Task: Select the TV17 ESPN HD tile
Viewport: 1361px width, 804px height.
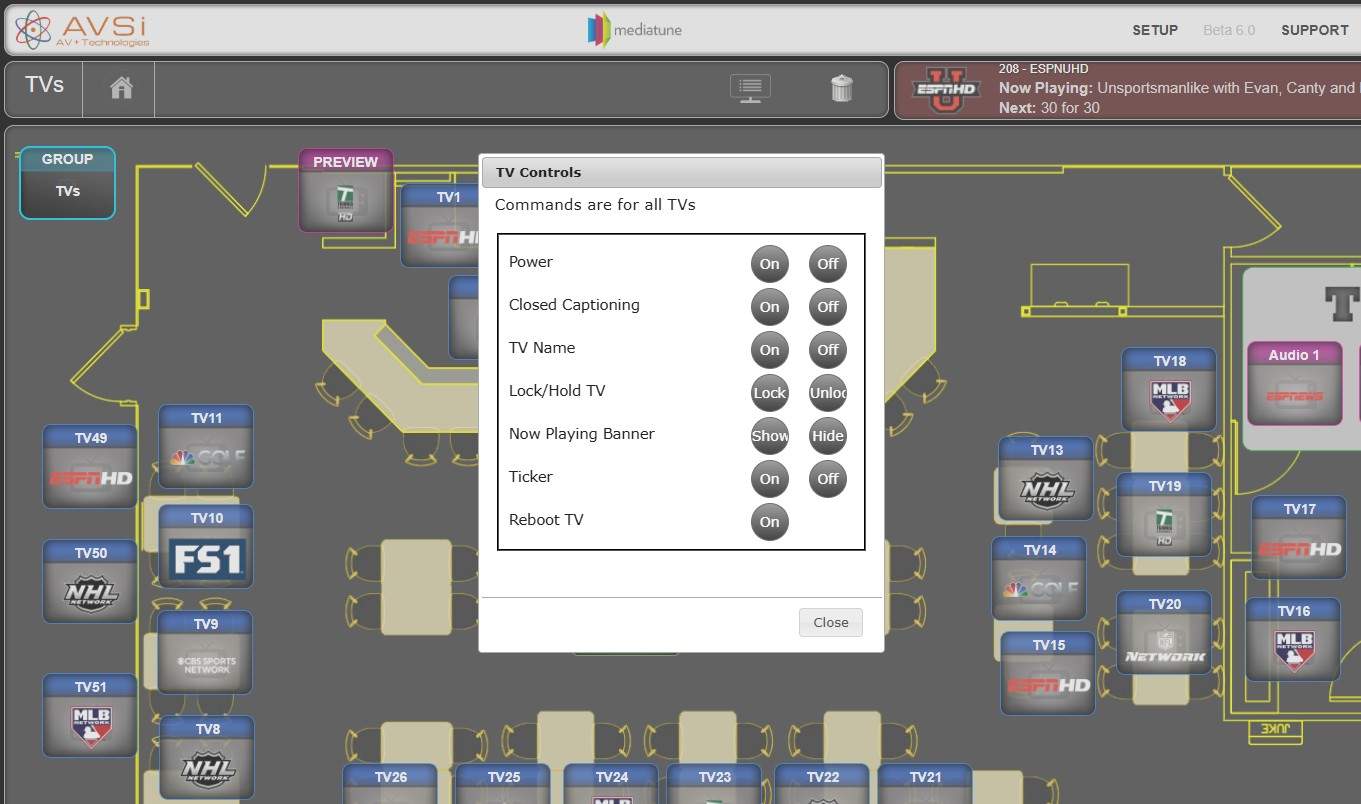Action: point(1299,538)
